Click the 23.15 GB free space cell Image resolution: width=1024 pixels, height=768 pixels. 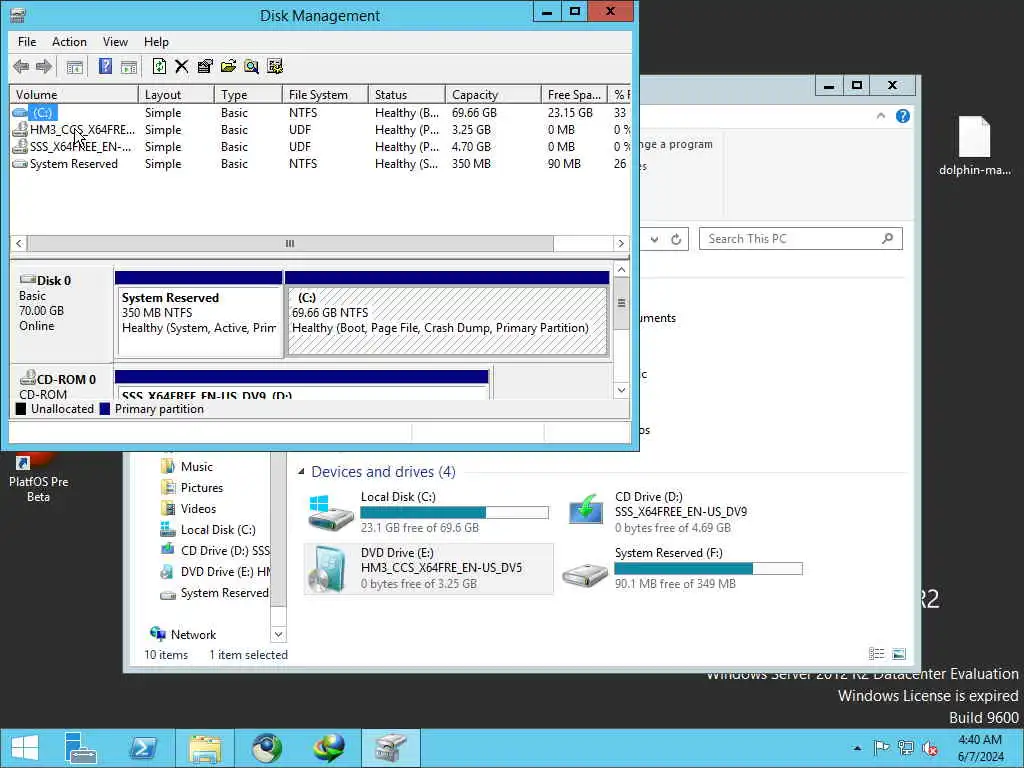[x=570, y=112]
